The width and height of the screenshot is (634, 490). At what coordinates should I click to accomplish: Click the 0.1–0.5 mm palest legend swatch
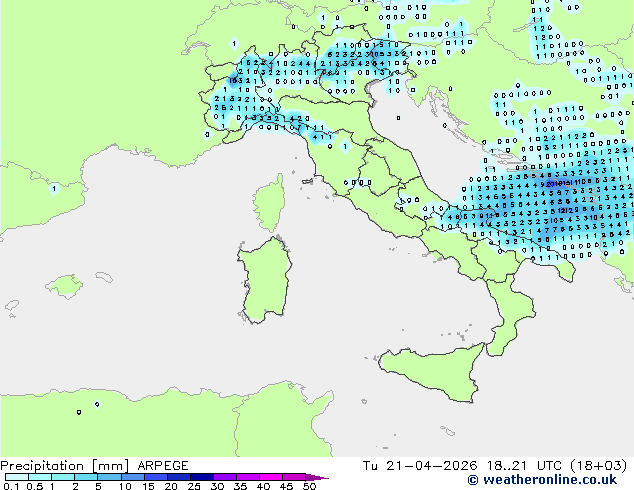tap(17, 477)
